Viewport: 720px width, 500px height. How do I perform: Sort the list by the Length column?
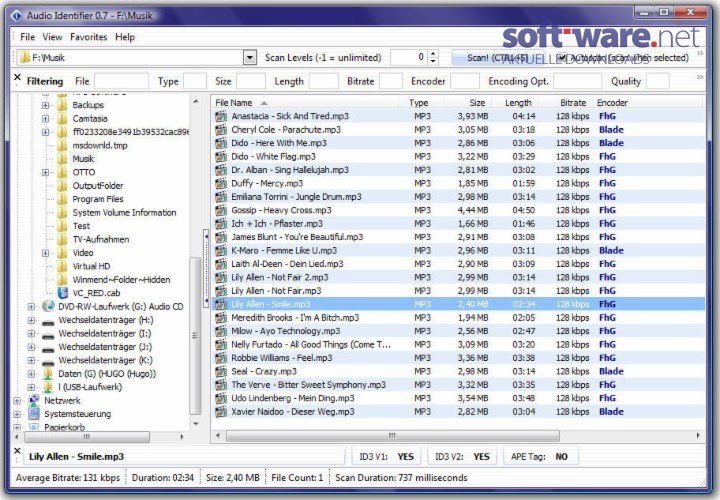[x=518, y=103]
